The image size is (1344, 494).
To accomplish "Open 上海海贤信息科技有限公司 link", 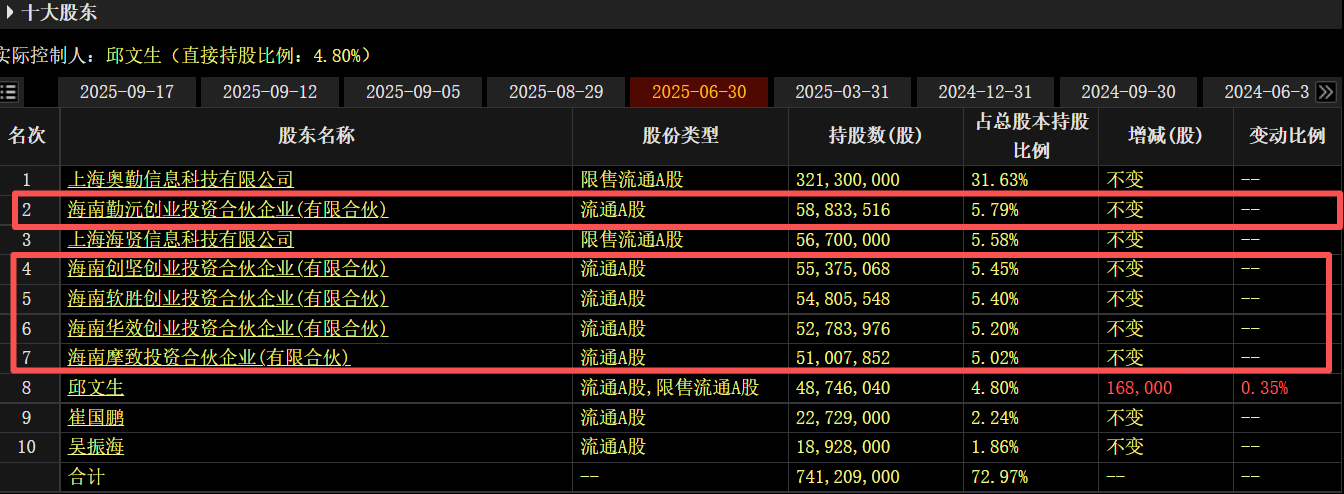I will (181, 240).
